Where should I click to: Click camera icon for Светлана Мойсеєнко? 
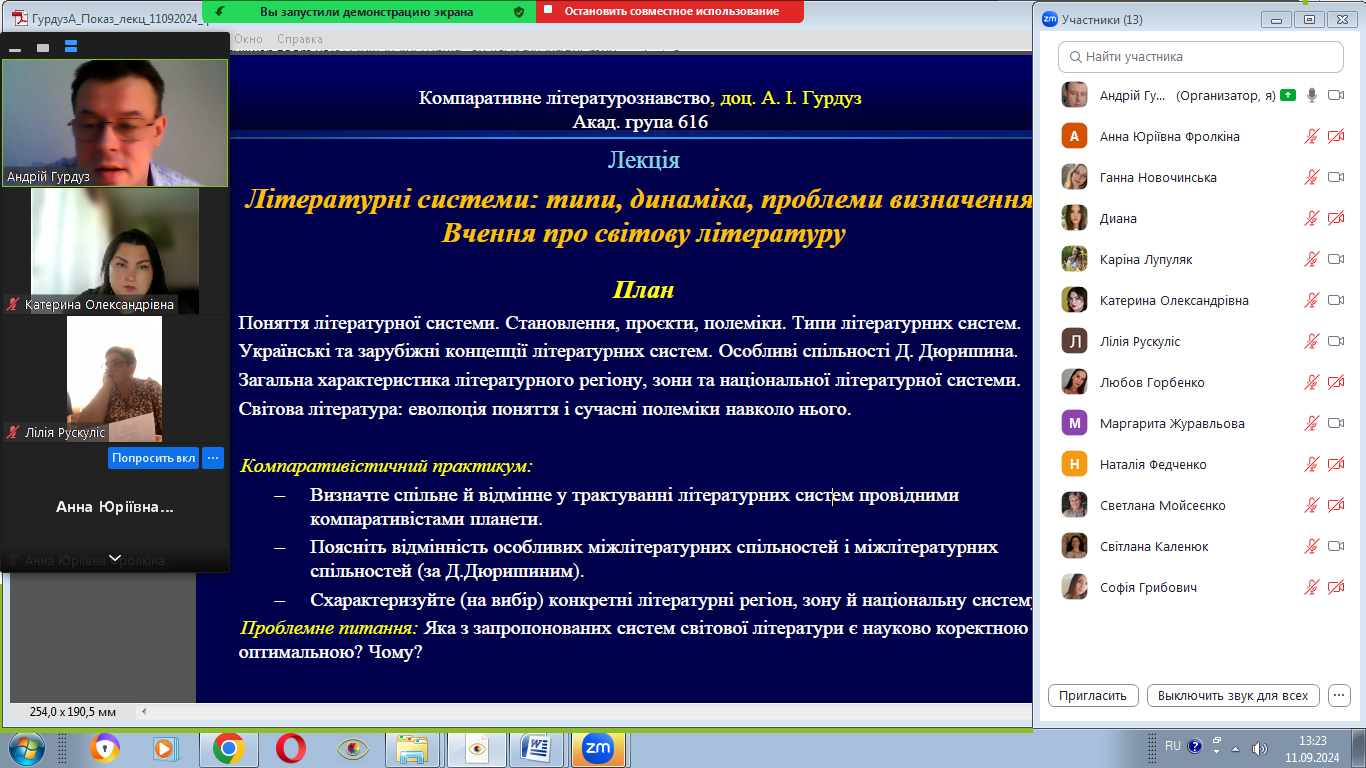click(1335, 505)
